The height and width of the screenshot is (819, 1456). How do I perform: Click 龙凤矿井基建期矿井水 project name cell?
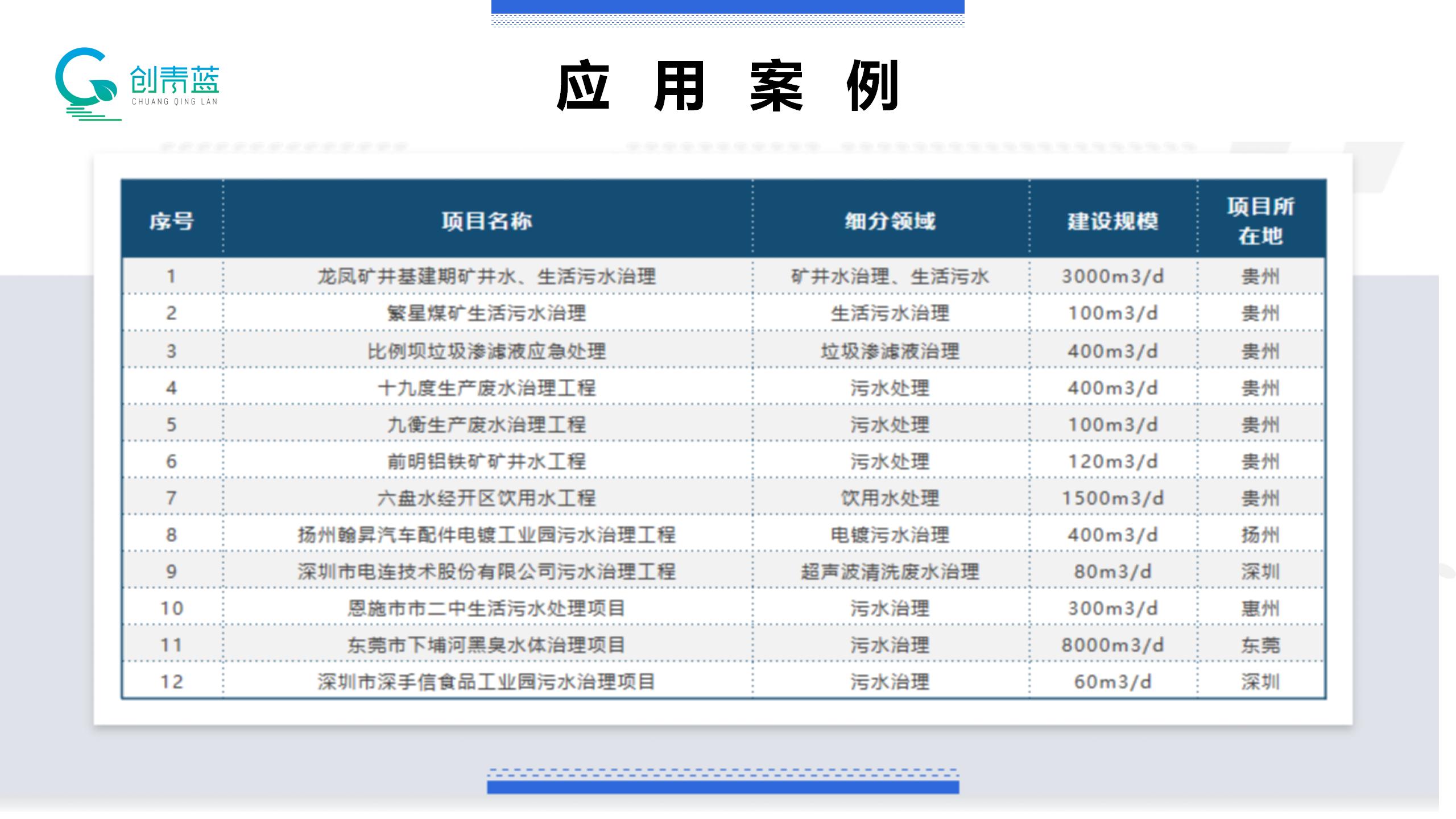(x=487, y=277)
